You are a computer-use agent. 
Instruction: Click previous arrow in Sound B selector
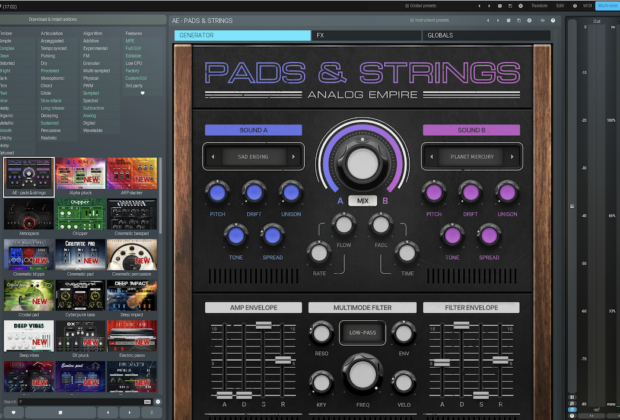(431, 157)
